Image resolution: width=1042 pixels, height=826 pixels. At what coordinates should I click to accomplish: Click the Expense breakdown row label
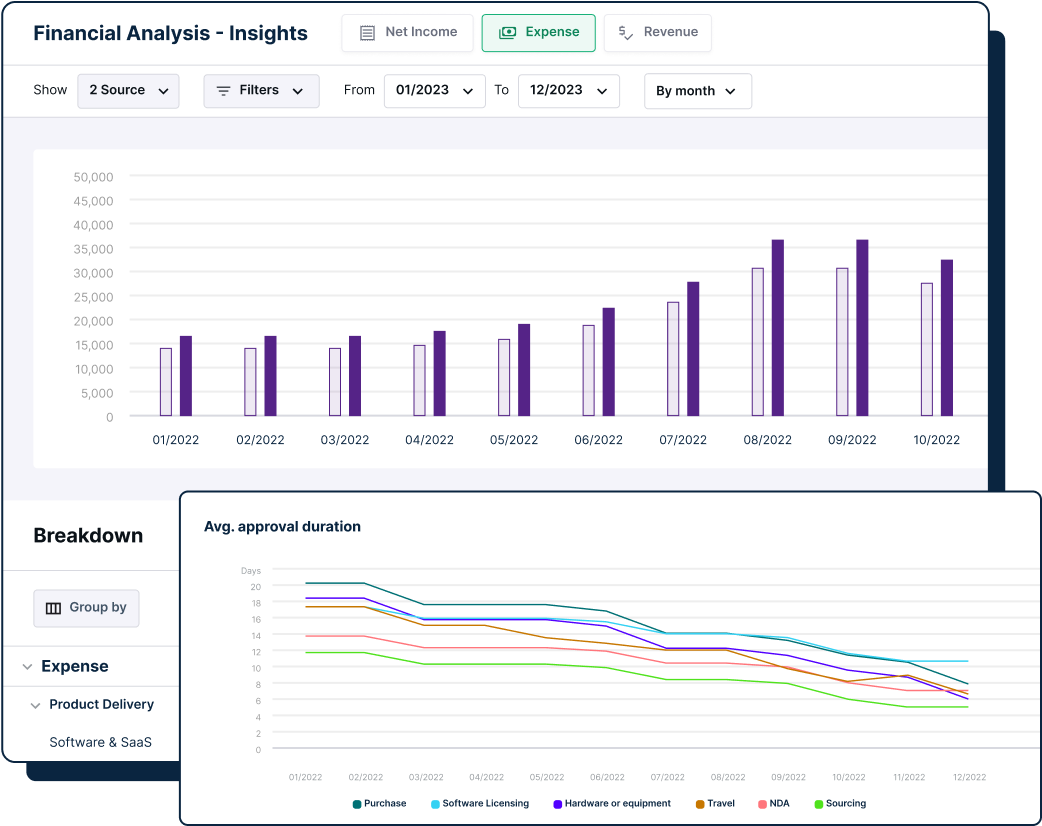pos(74,666)
